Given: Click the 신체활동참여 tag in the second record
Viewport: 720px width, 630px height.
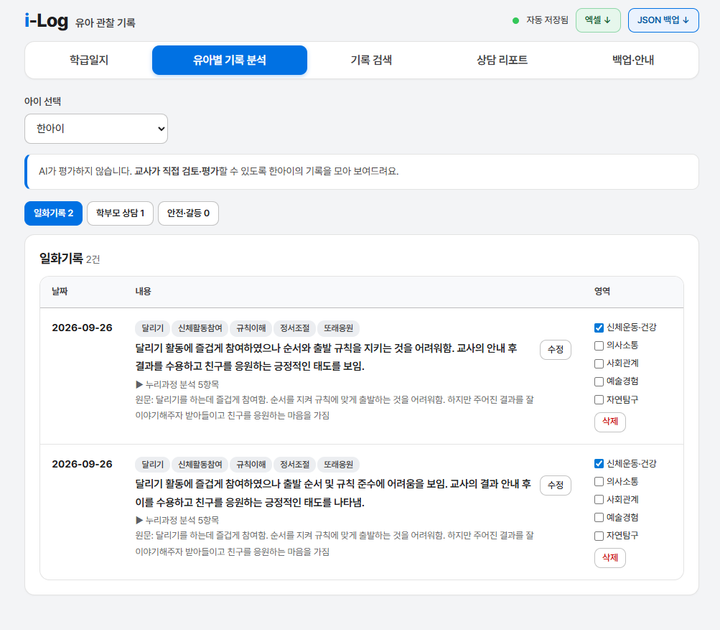Looking at the screenshot, I should pos(200,465).
